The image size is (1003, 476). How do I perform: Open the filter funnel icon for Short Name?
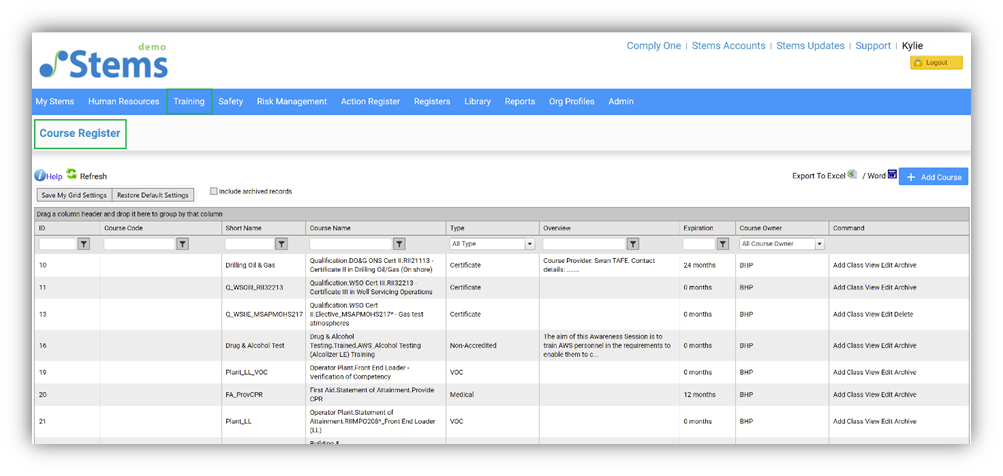pos(281,244)
